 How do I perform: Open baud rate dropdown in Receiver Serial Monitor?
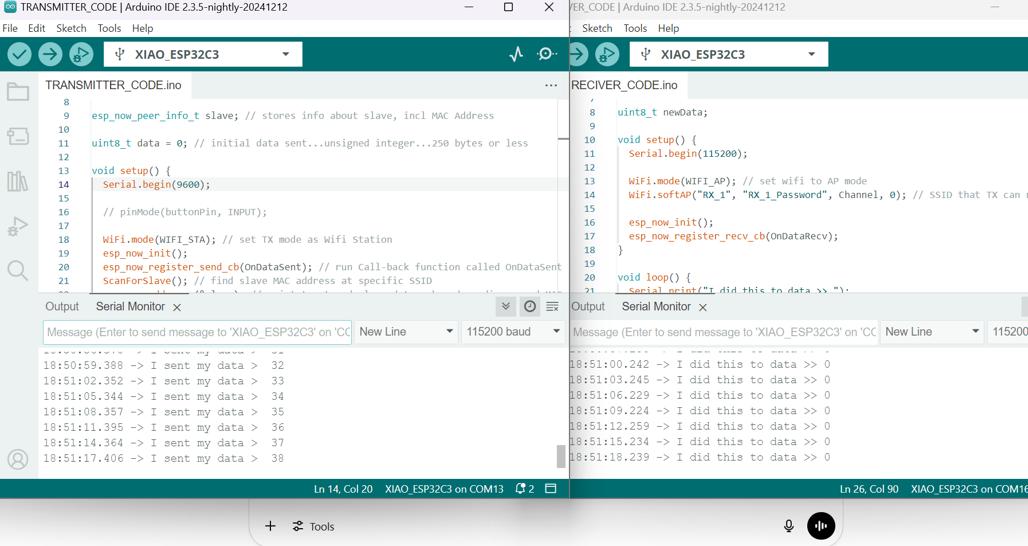pyautogui.click(x=1008, y=332)
